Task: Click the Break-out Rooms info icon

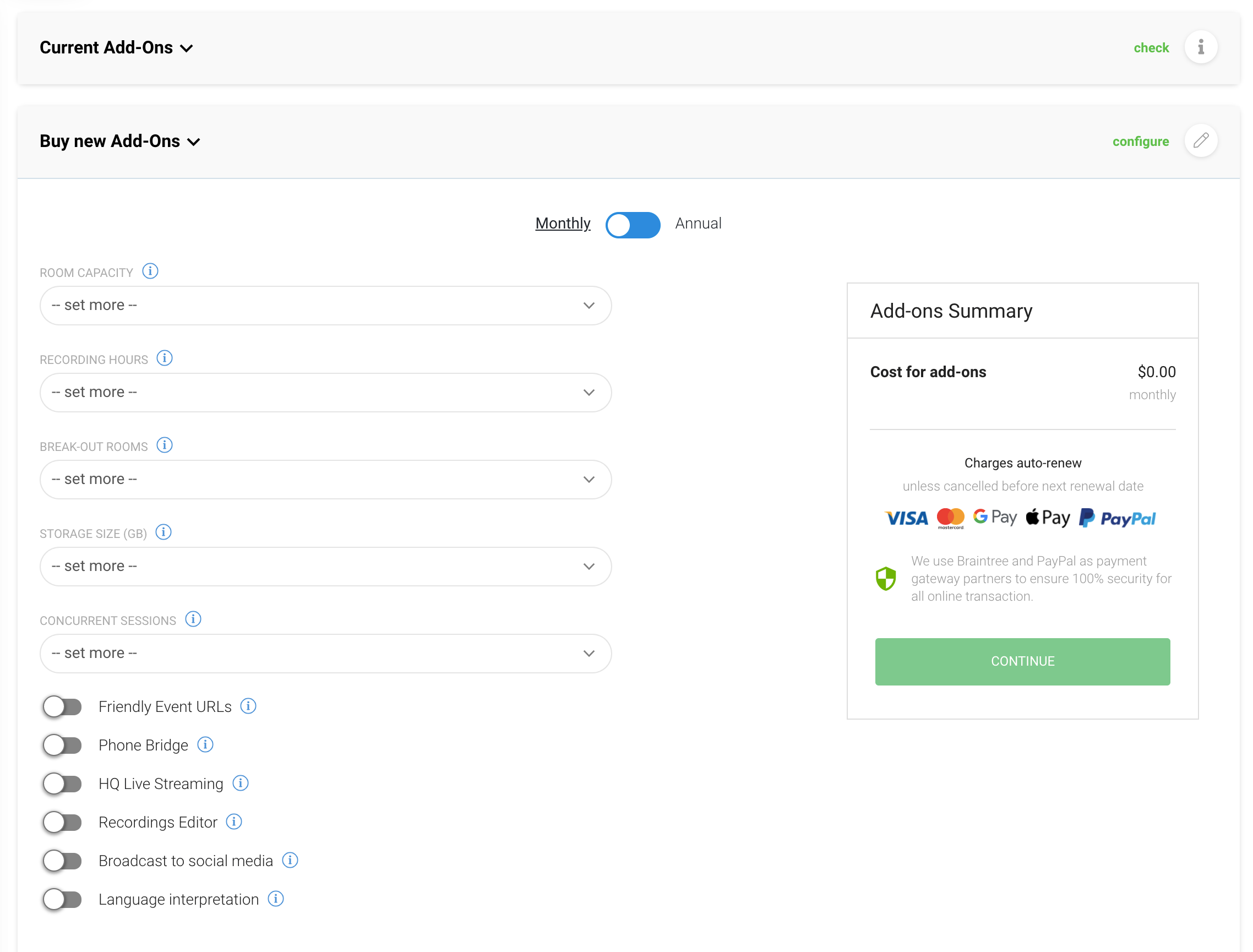Action: 164,445
